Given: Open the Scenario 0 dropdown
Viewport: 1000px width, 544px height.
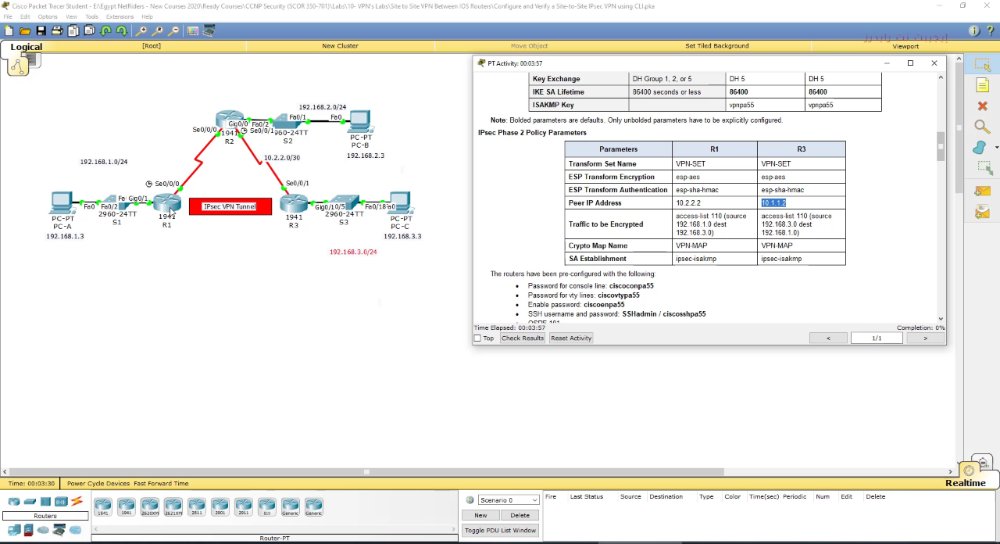Looking at the screenshot, I should point(508,500).
